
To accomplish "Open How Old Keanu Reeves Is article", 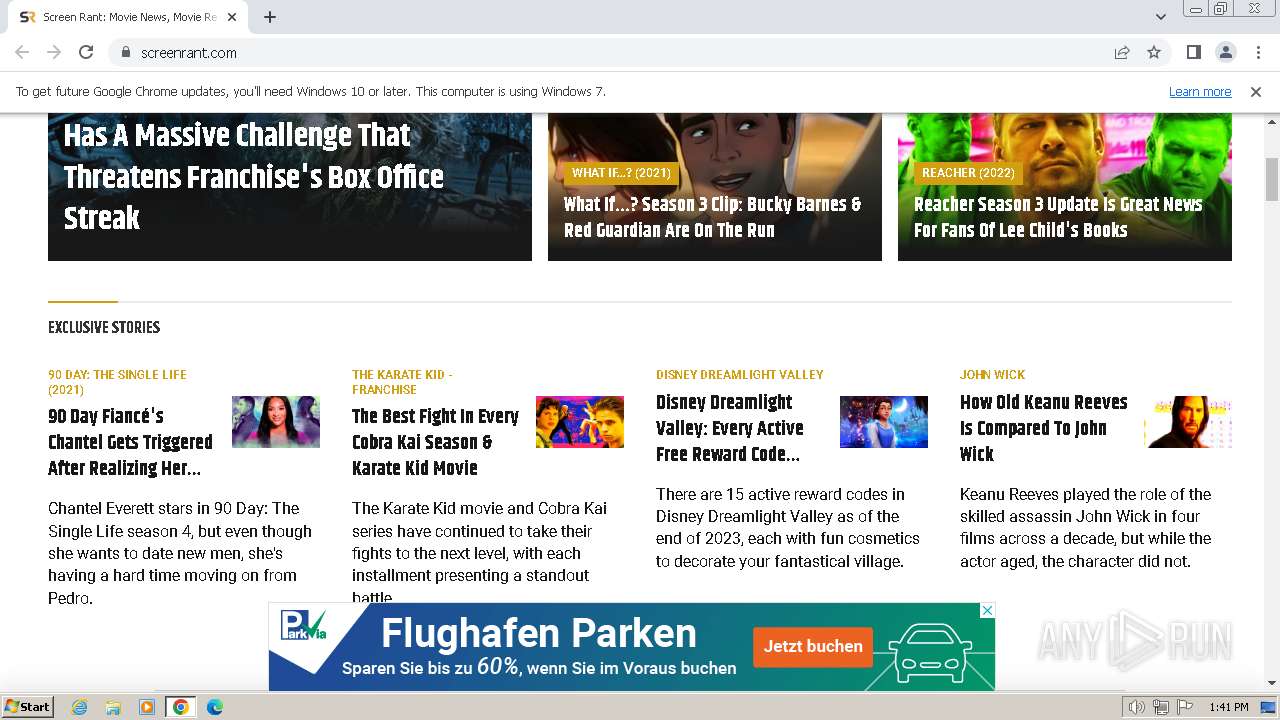I will pos(1043,428).
